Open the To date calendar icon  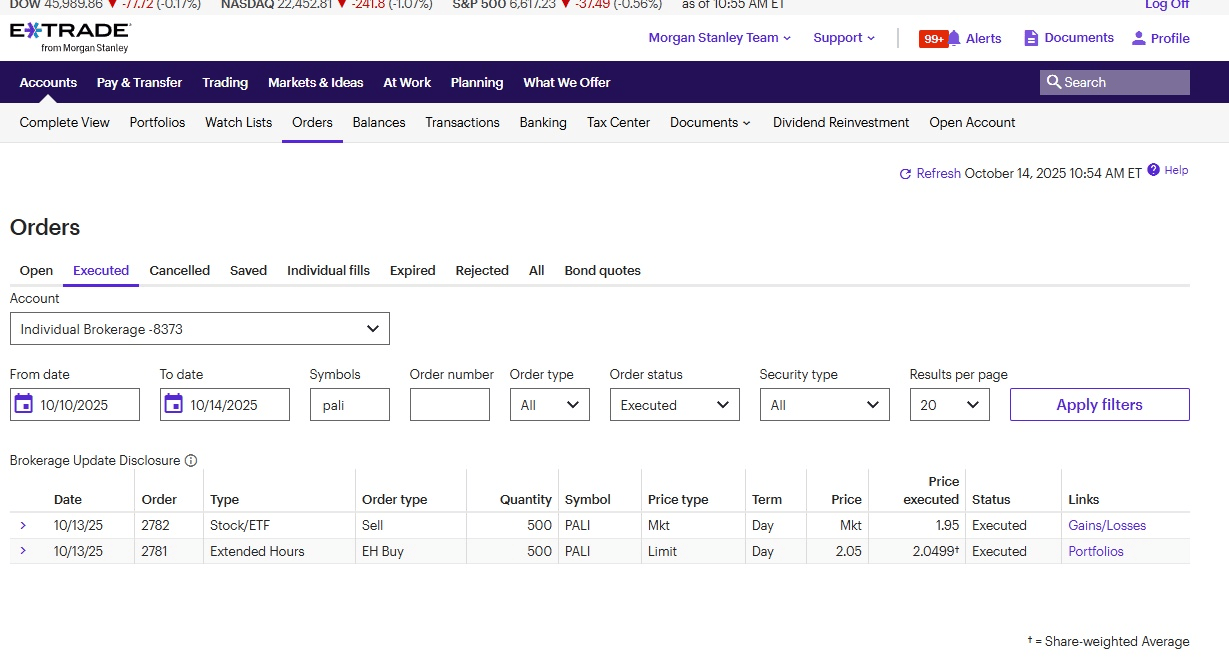pyautogui.click(x=174, y=404)
